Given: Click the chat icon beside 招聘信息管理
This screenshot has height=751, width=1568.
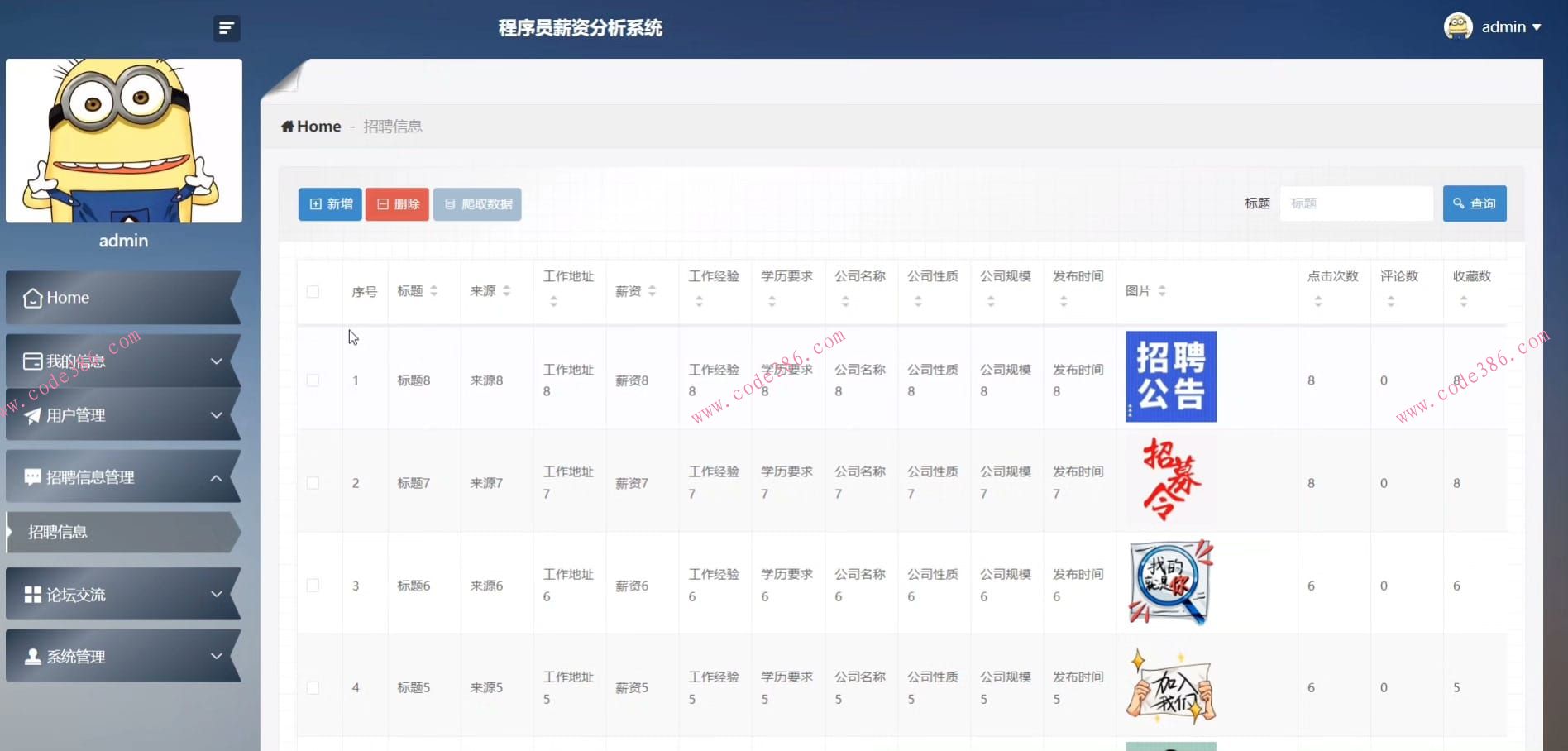Looking at the screenshot, I should (x=31, y=476).
